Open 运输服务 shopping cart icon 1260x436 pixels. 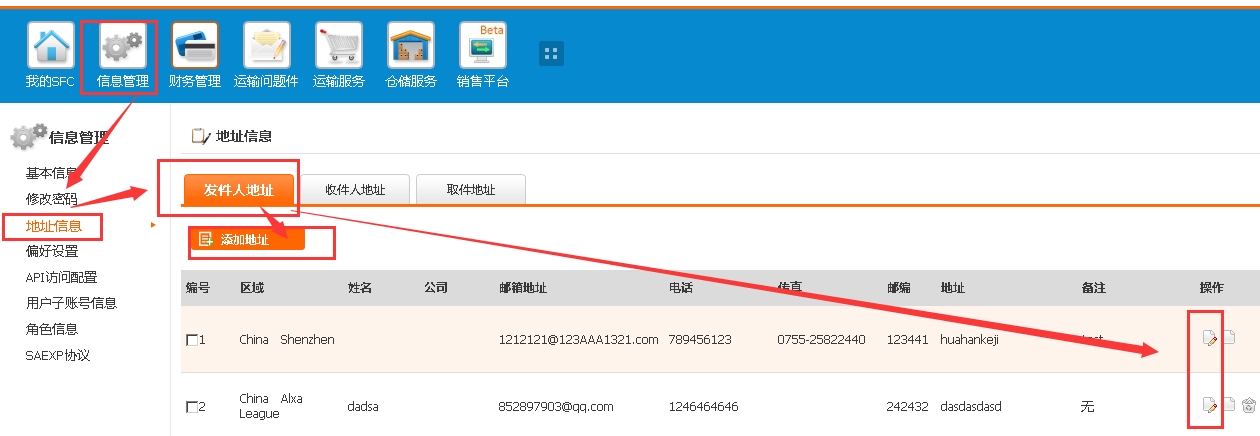(339, 47)
